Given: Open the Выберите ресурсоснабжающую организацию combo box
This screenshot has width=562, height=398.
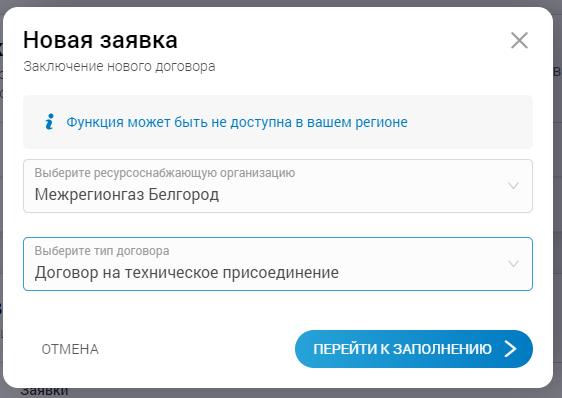Looking at the screenshot, I should [x=278, y=186].
